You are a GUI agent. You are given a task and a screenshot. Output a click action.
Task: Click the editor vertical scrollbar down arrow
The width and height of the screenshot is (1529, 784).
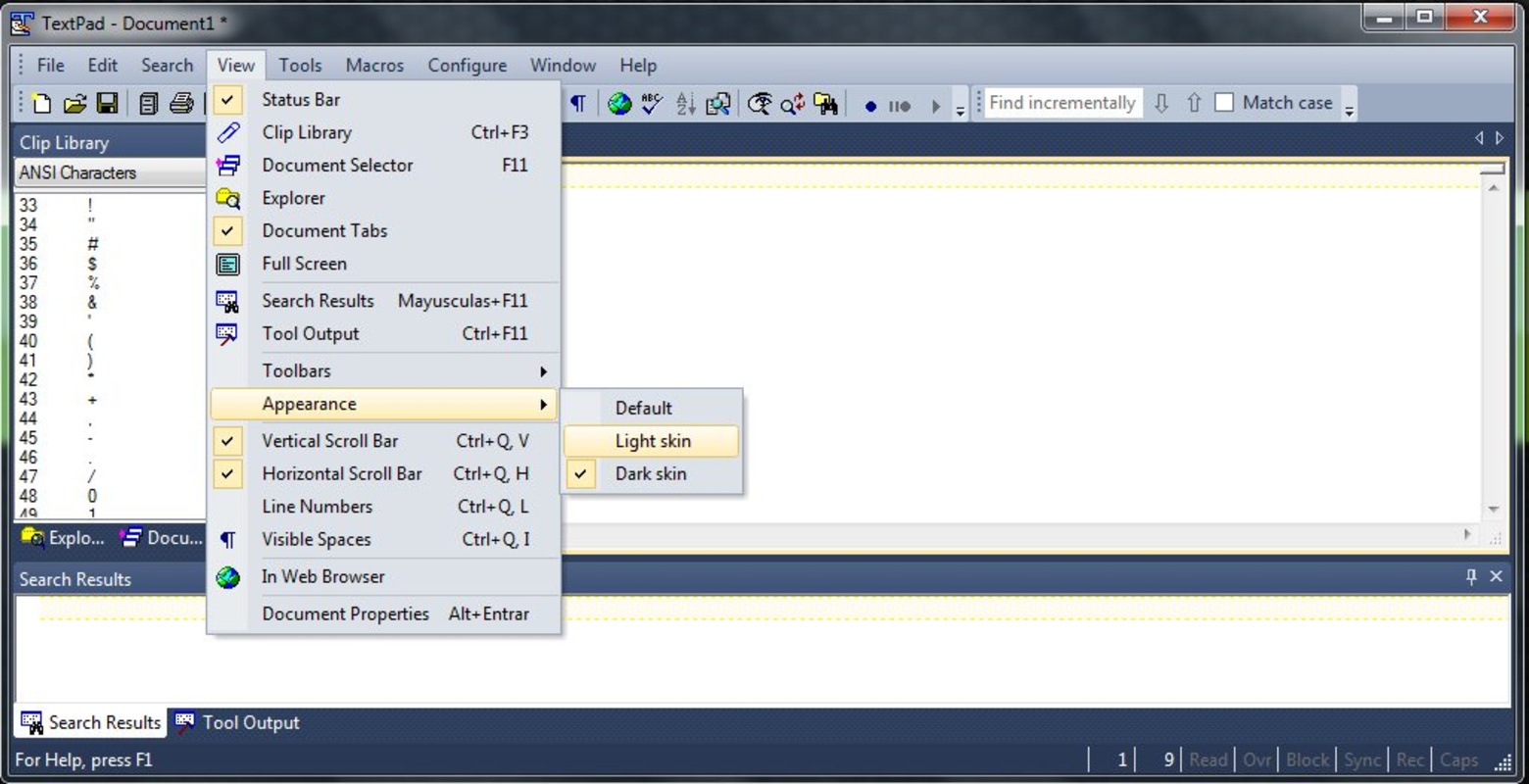(1494, 510)
